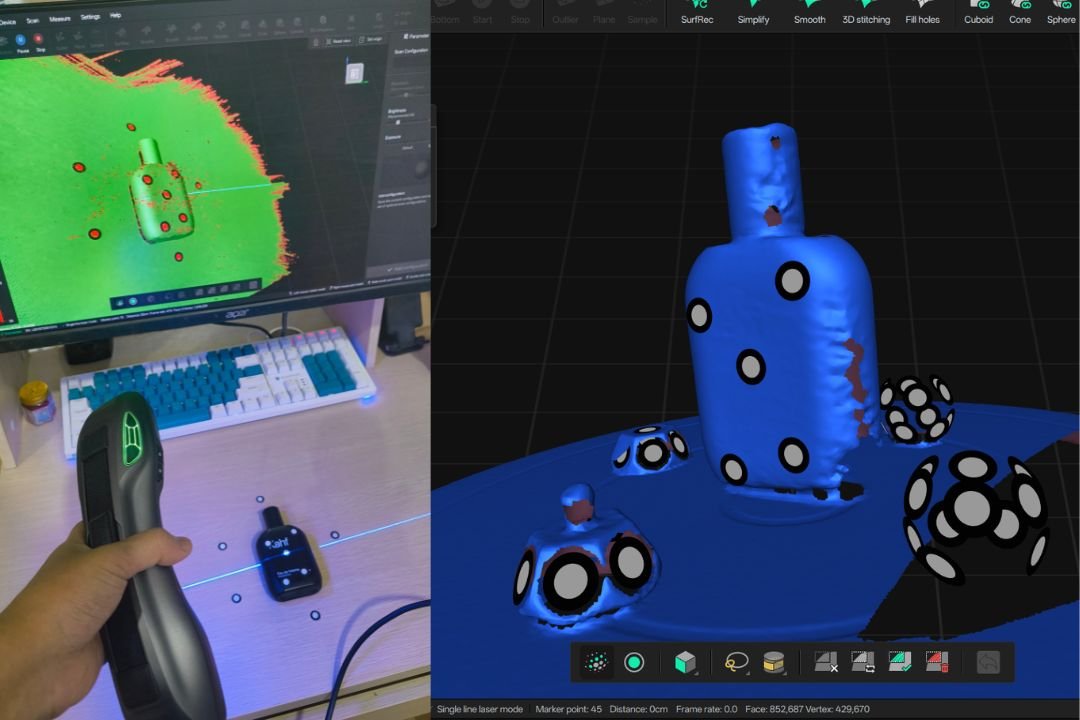Viewport: 1080px width, 720px height.
Task: Open Device menu on monitor window
Action: [7, 23]
